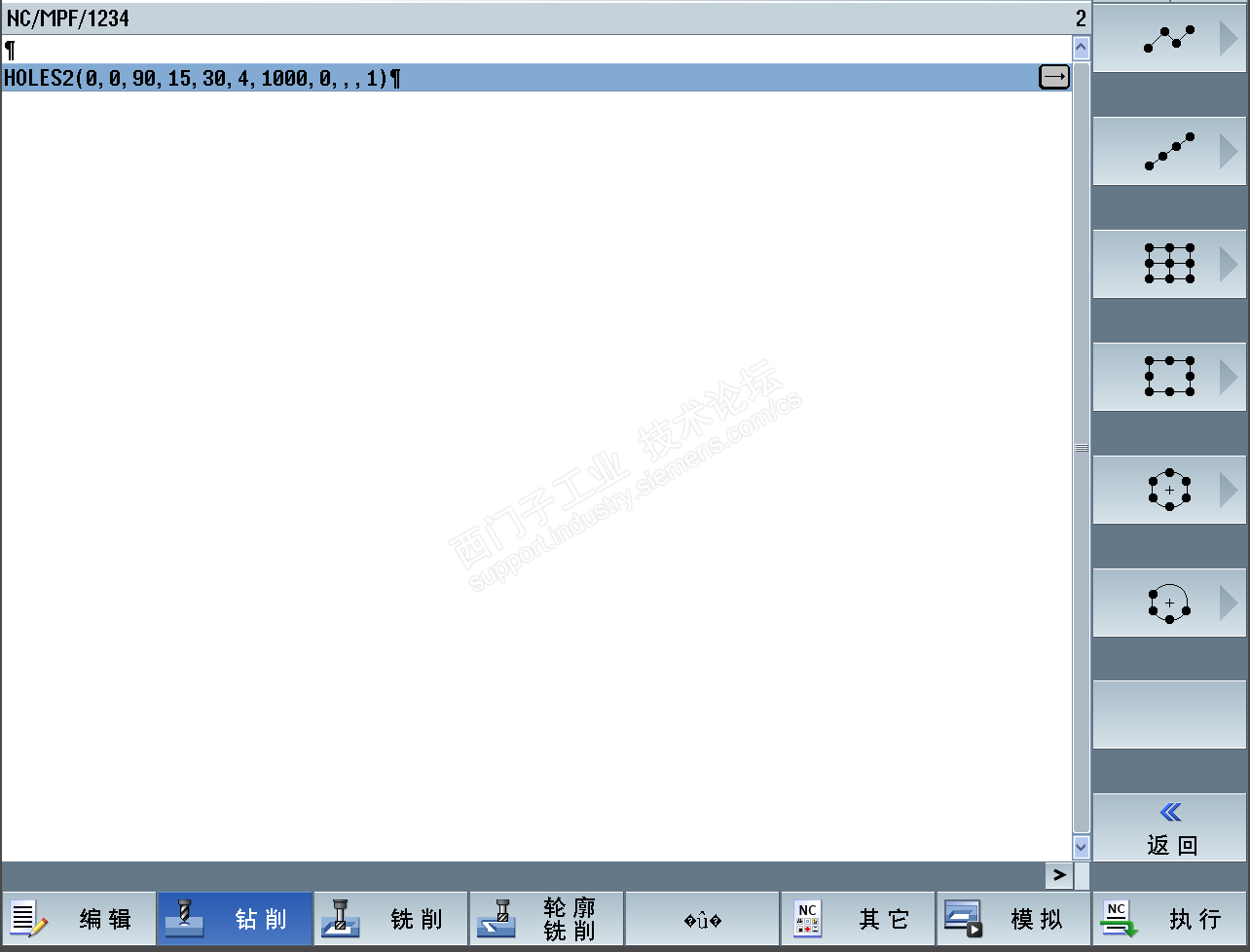Click the milling cutter icon on 铣削
The height and width of the screenshot is (952, 1250).
pos(340,919)
